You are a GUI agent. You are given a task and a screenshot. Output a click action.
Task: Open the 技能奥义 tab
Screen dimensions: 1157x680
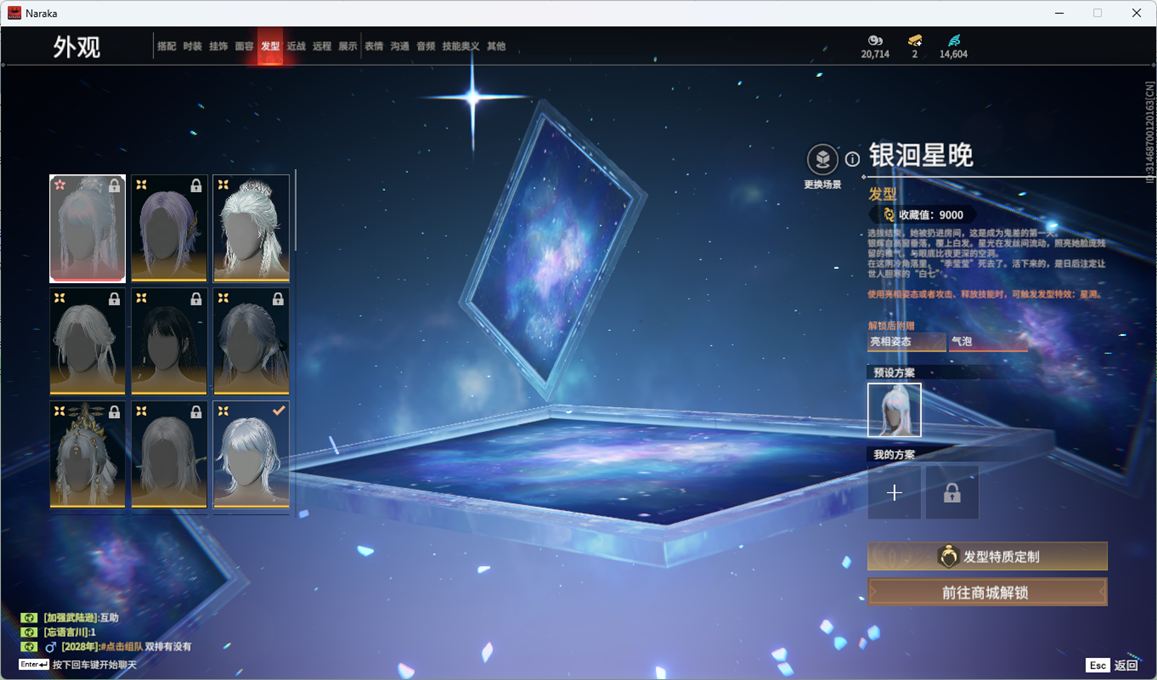tap(460, 46)
